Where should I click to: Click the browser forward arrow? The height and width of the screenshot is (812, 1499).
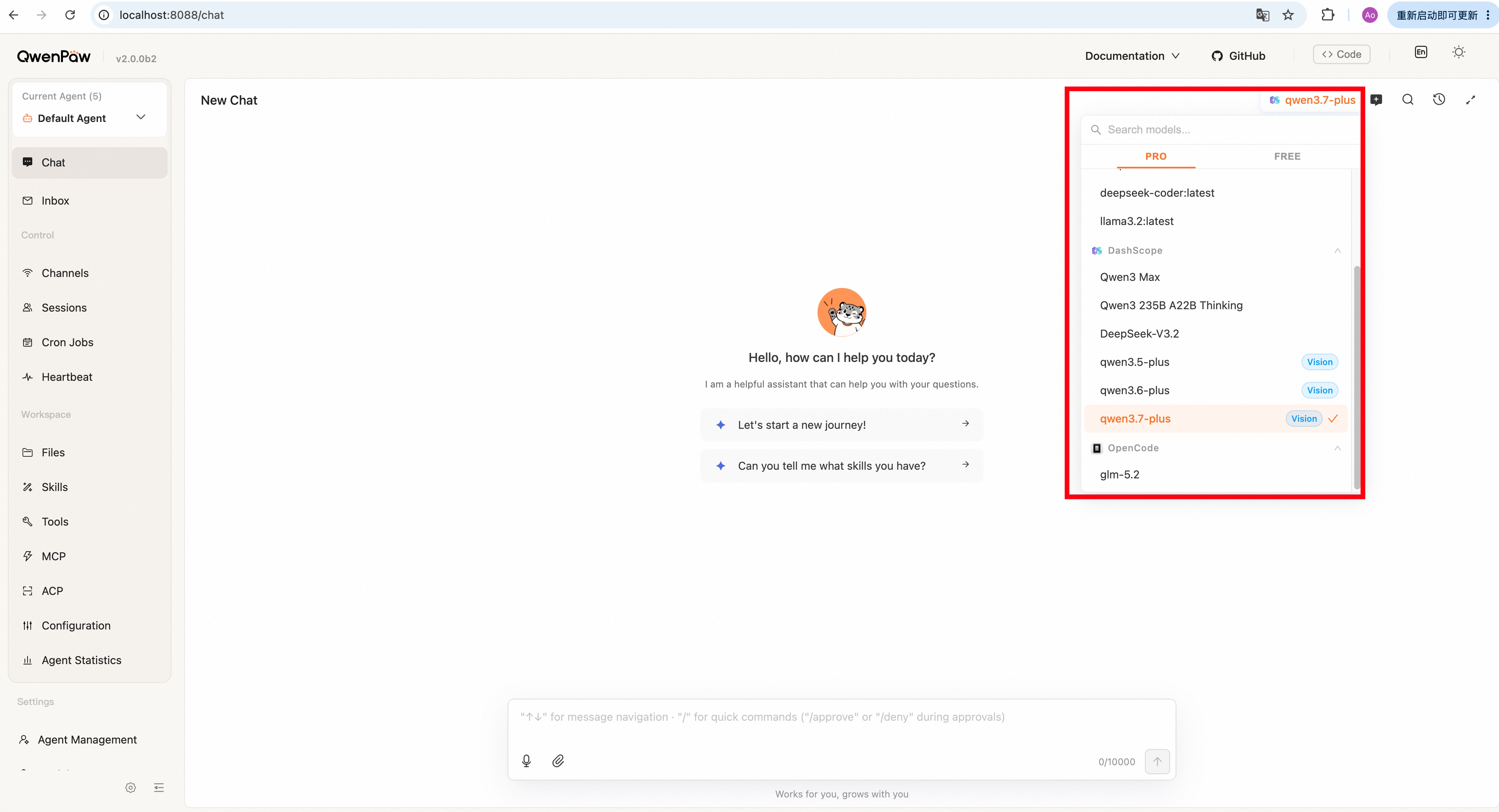tap(42, 15)
